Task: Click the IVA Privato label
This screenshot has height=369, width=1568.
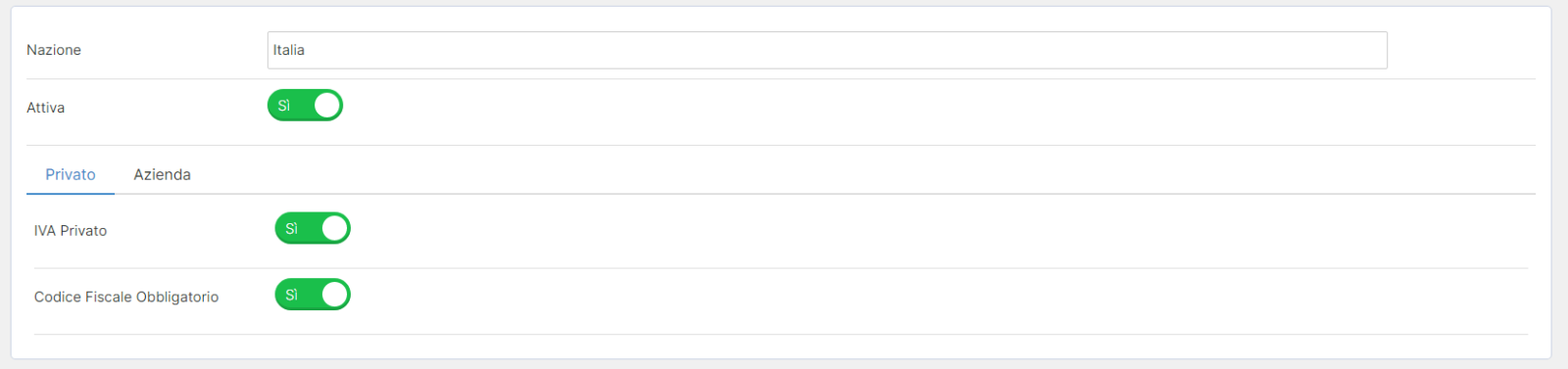Action: (71, 231)
